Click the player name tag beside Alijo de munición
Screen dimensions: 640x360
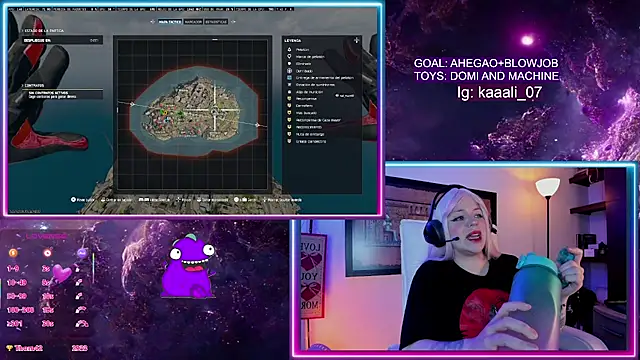coord(345,96)
